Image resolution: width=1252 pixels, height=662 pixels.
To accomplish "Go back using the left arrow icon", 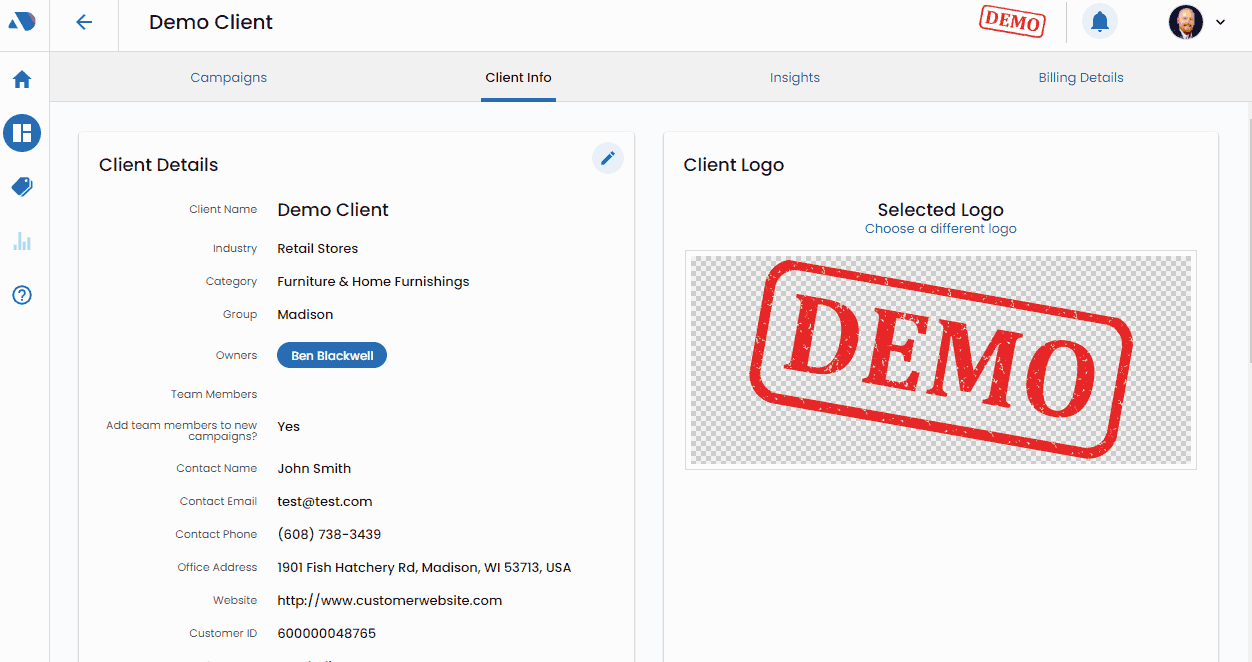I will point(84,22).
